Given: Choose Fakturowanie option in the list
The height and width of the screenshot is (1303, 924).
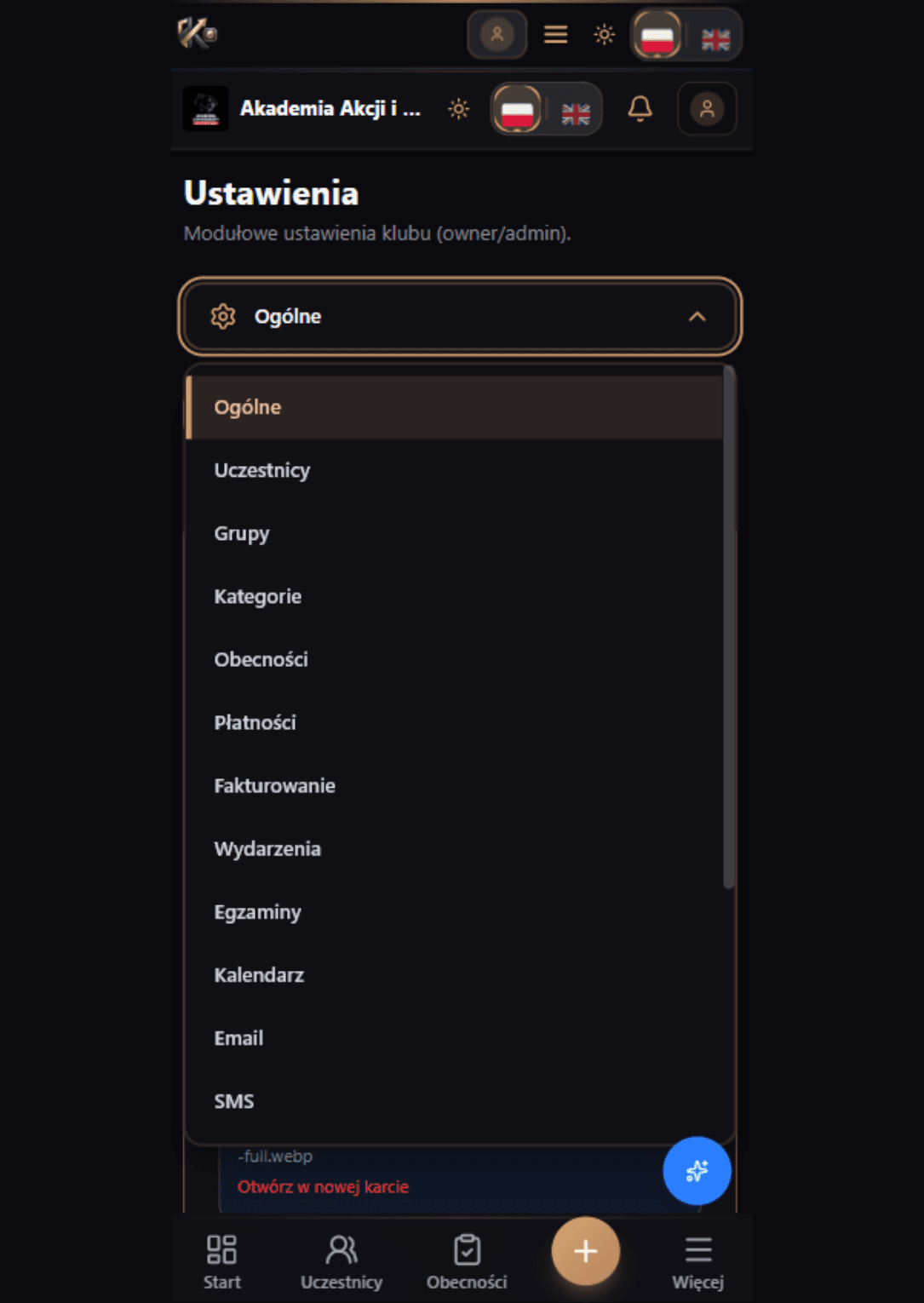Looking at the screenshot, I should point(274,786).
